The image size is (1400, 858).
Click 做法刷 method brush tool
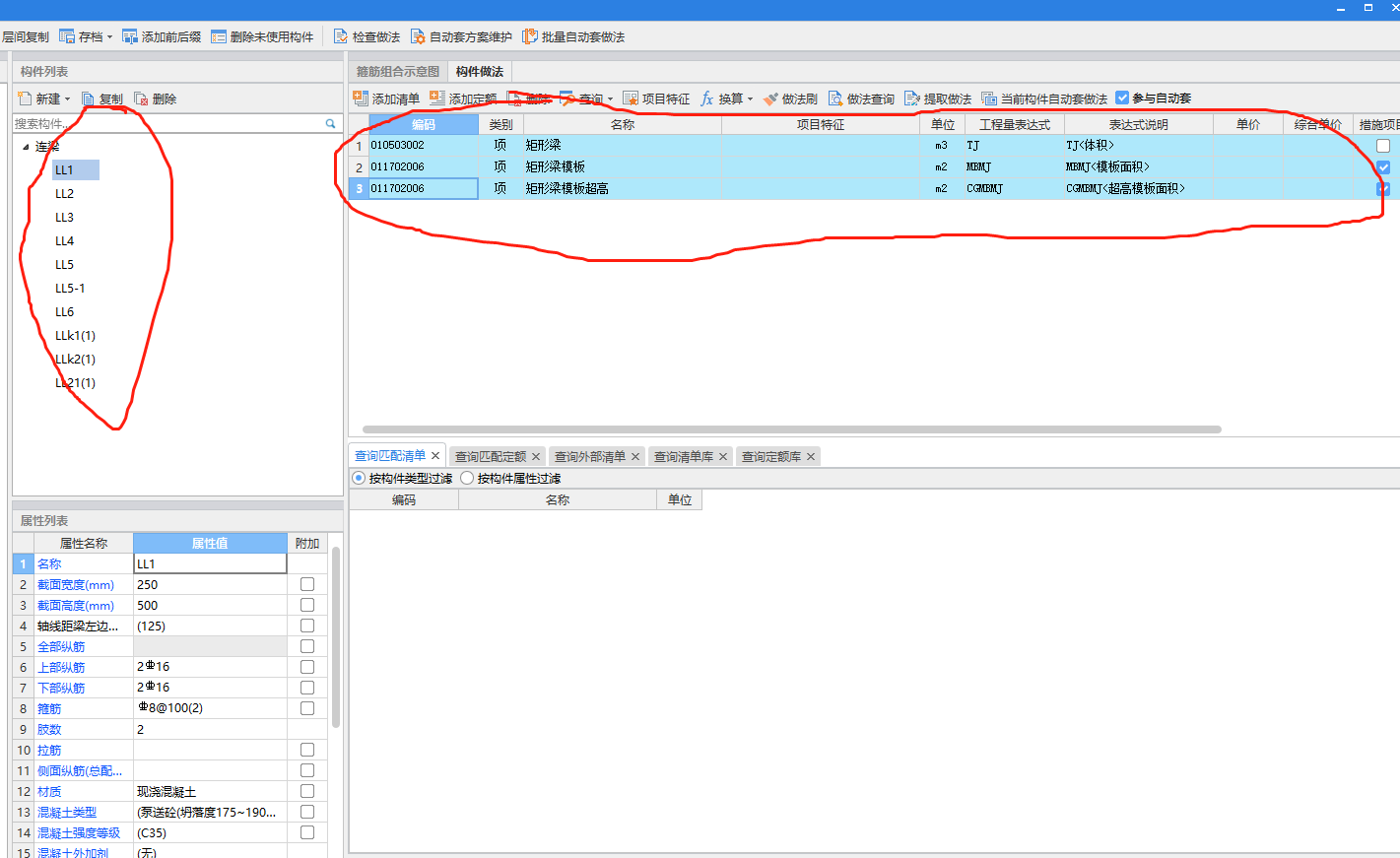click(790, 99)
